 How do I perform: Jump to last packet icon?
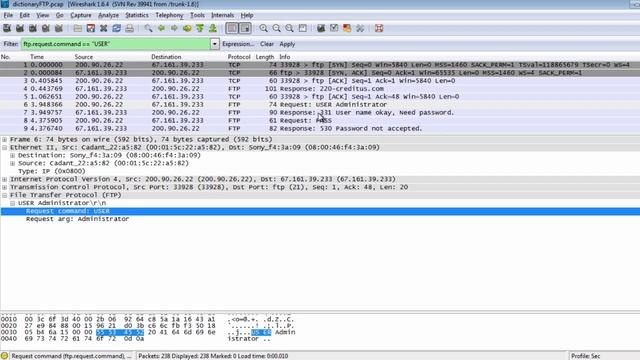213,28
